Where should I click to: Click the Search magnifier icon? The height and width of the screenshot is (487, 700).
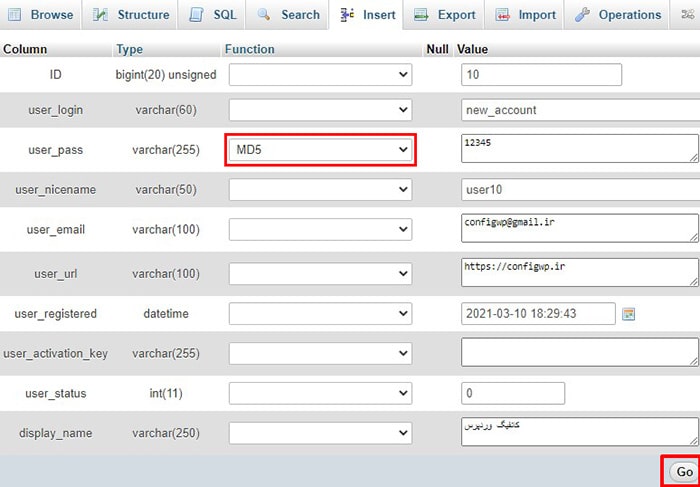264,14
